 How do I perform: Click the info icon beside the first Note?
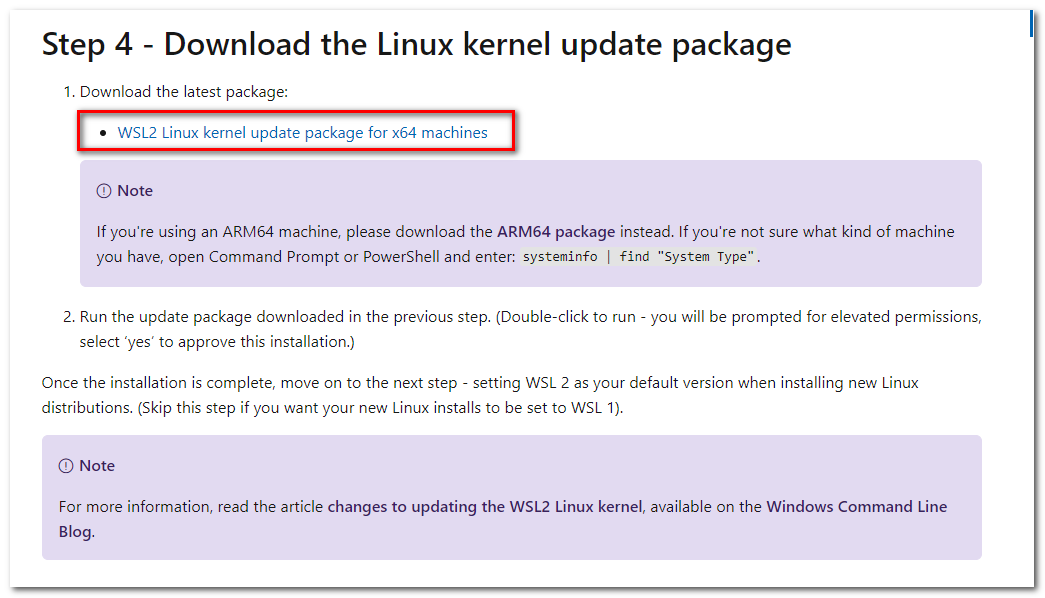(x=104, y=191)
